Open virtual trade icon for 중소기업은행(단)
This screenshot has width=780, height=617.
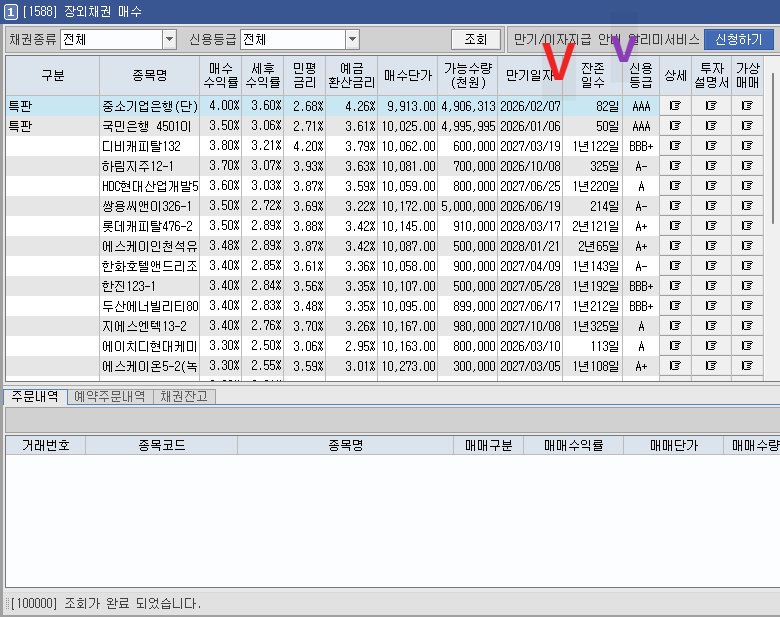(747, 106)
